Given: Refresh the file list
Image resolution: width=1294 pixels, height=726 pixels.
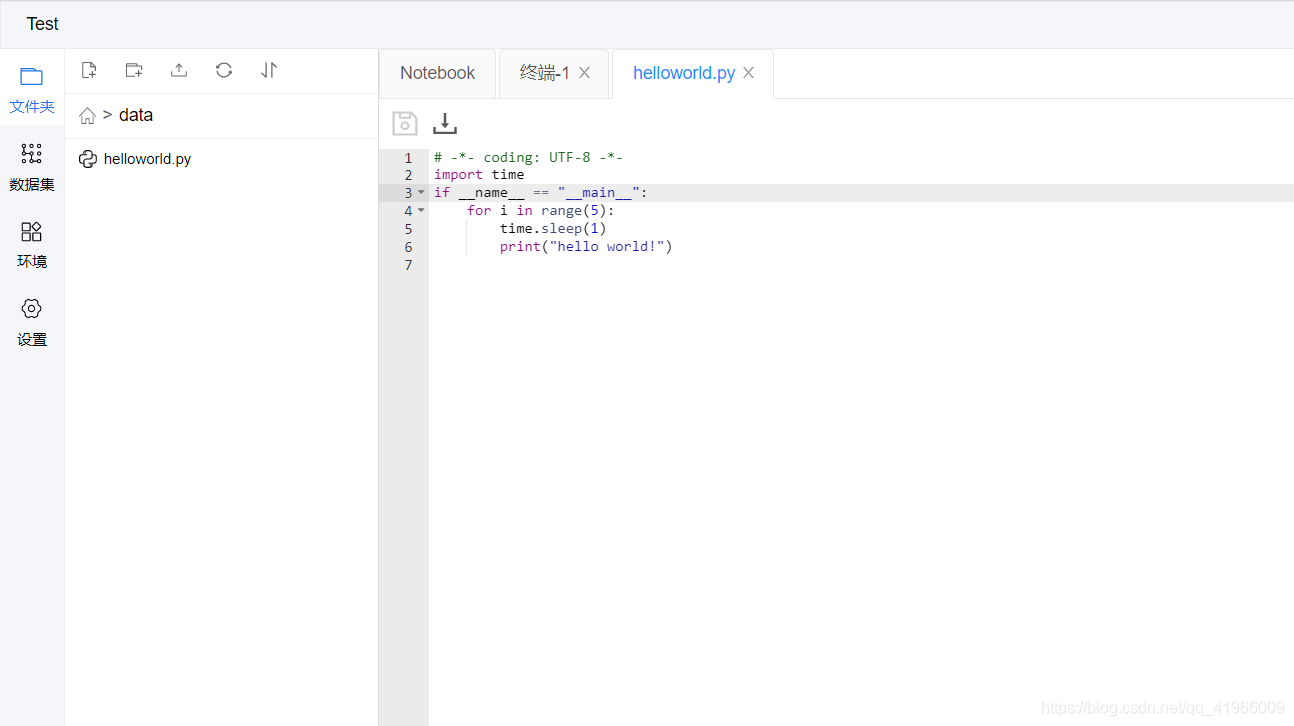Looking at the screenshot, I should 224,70.
